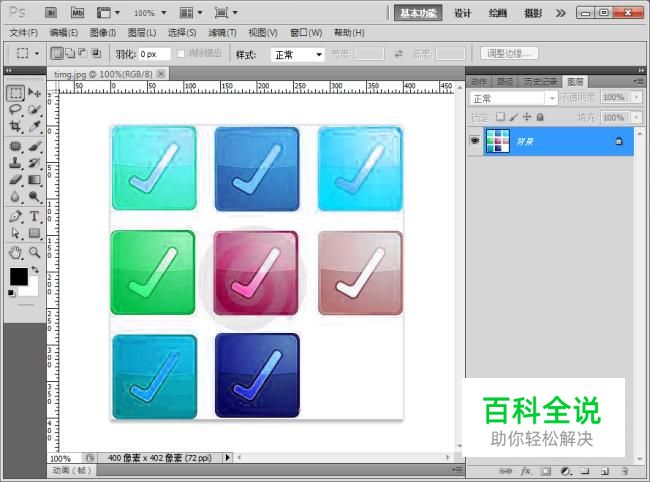Open the 样式 style dropdown
The image size is (650, 482).
pos(297,54)
